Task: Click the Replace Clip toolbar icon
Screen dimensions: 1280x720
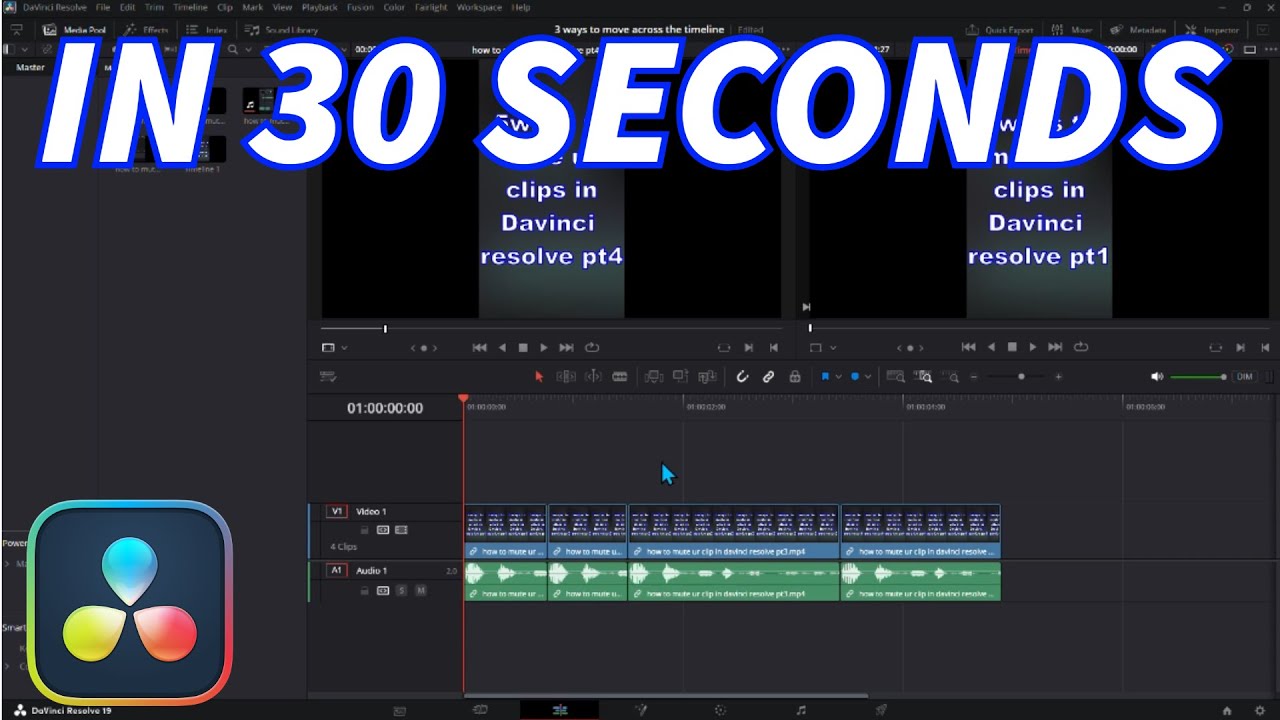Action: (708, 377)
